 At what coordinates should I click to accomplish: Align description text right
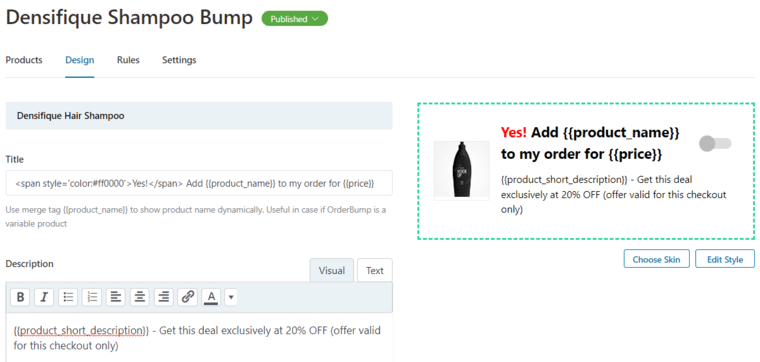(x=164, y=297)
